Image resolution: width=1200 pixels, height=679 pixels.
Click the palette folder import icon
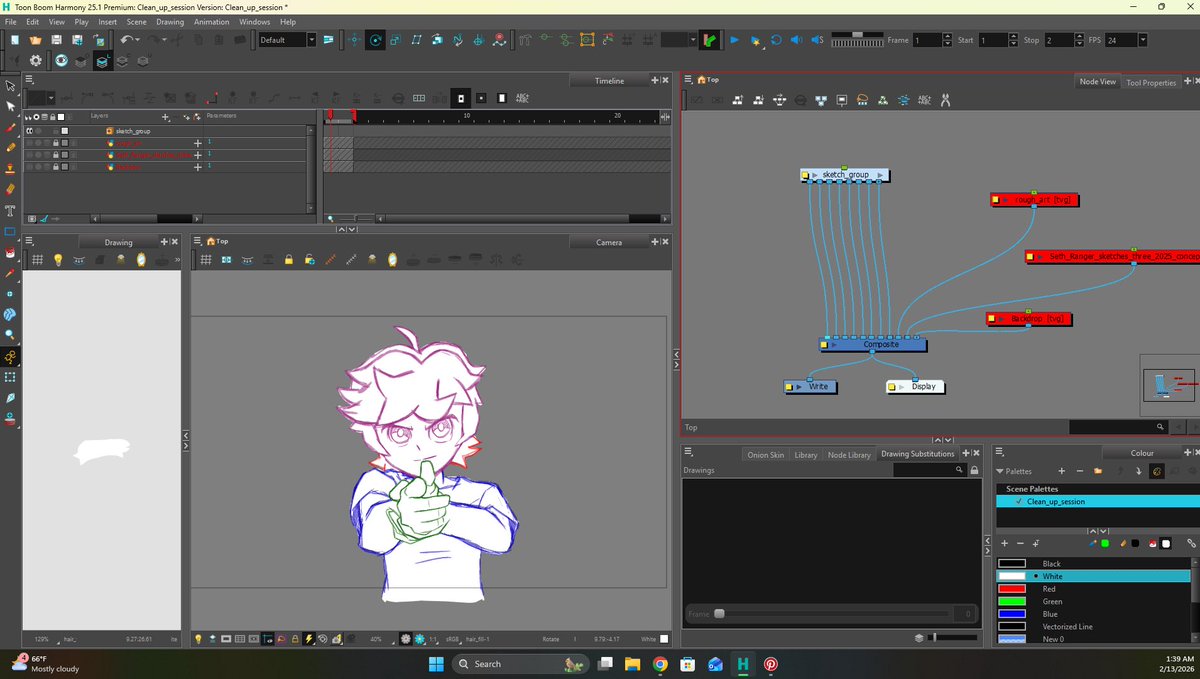1098,471
